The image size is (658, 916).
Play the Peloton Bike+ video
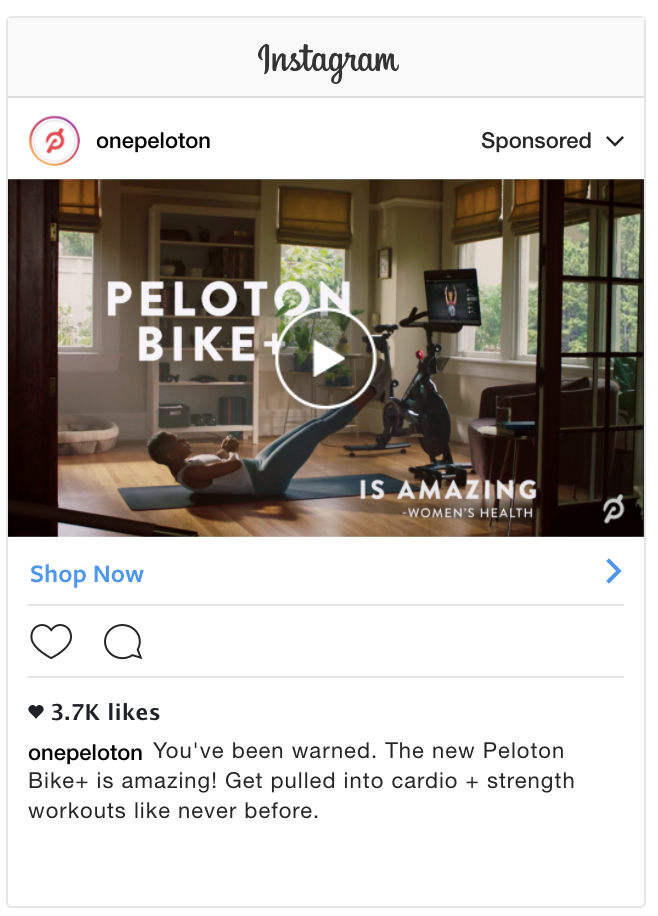point(325,358)
